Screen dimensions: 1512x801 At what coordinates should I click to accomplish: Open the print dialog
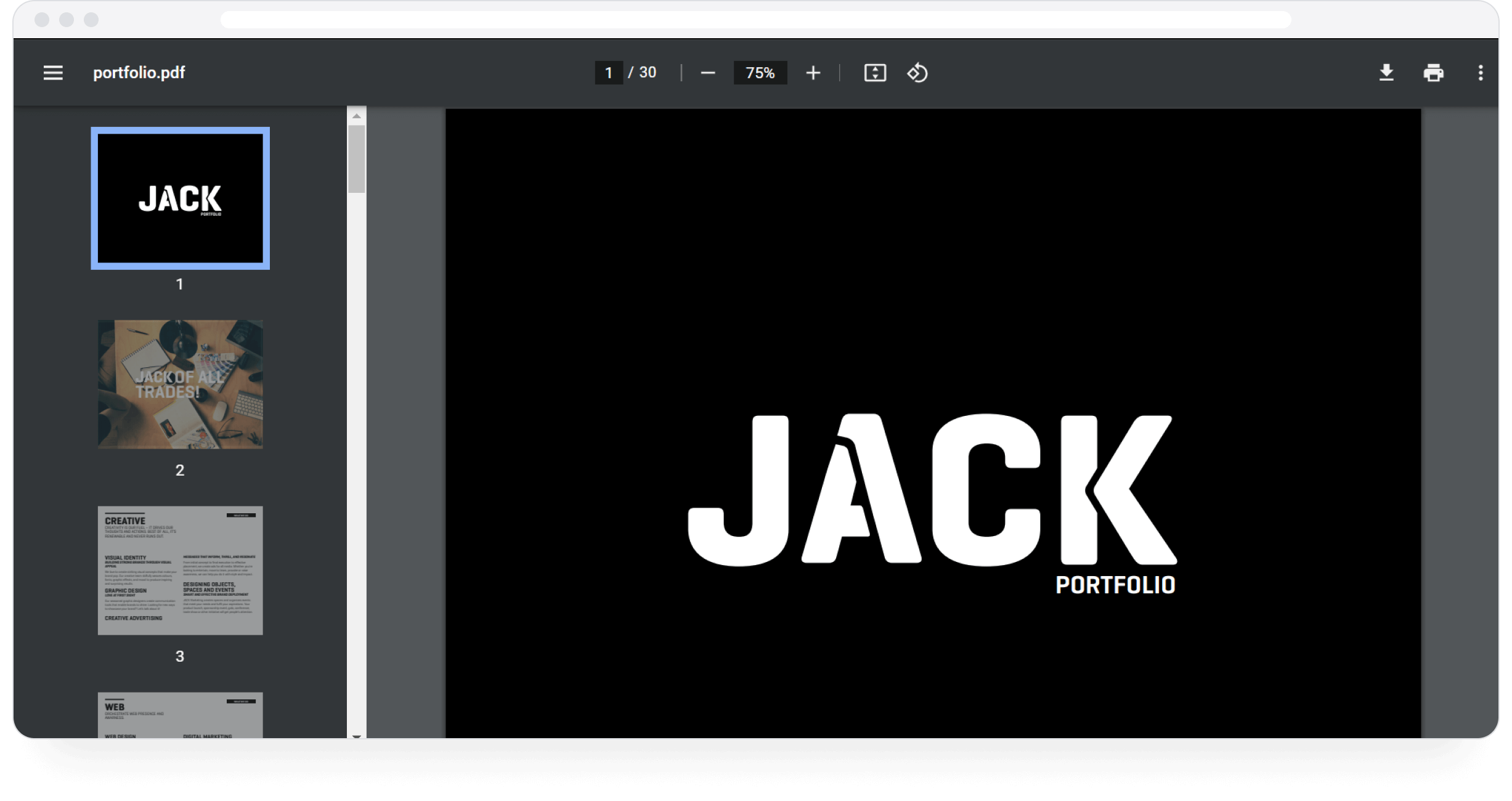click(1434, 73)
